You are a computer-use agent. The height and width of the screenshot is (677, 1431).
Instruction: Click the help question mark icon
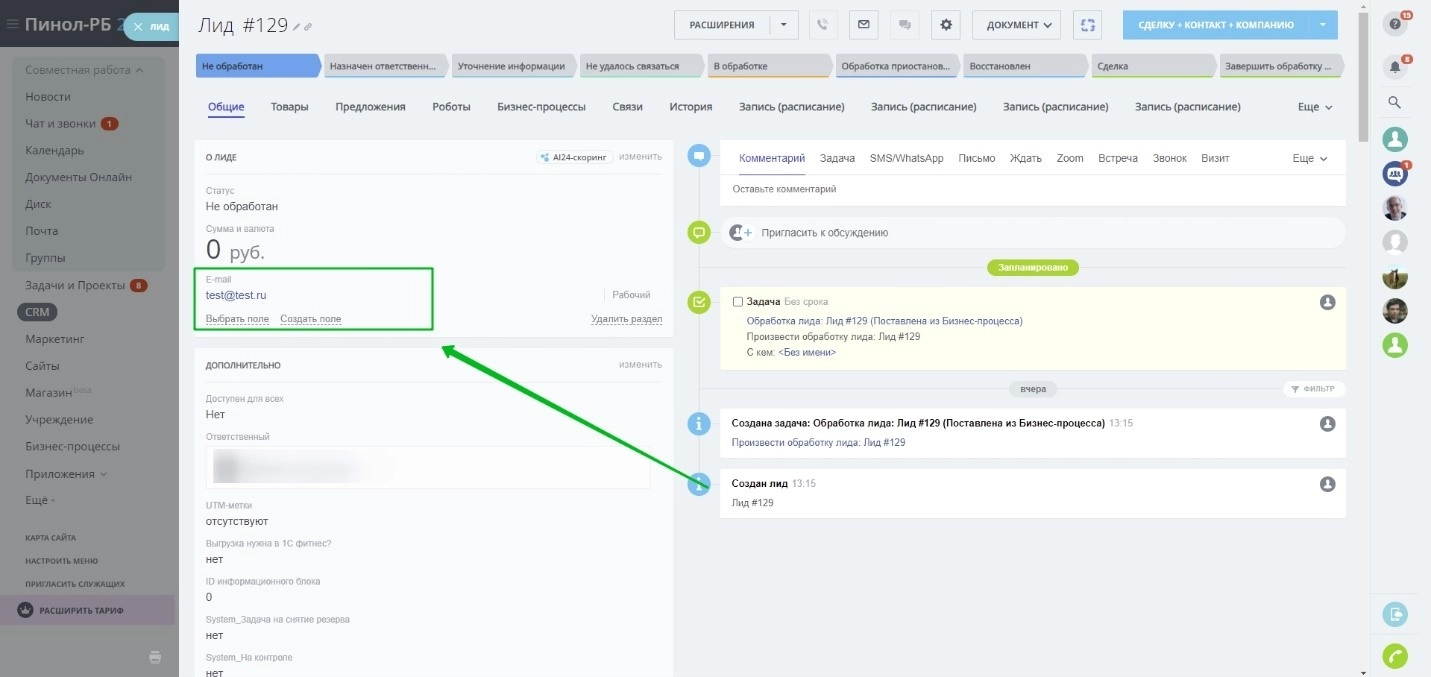(x=1395, y=24)
